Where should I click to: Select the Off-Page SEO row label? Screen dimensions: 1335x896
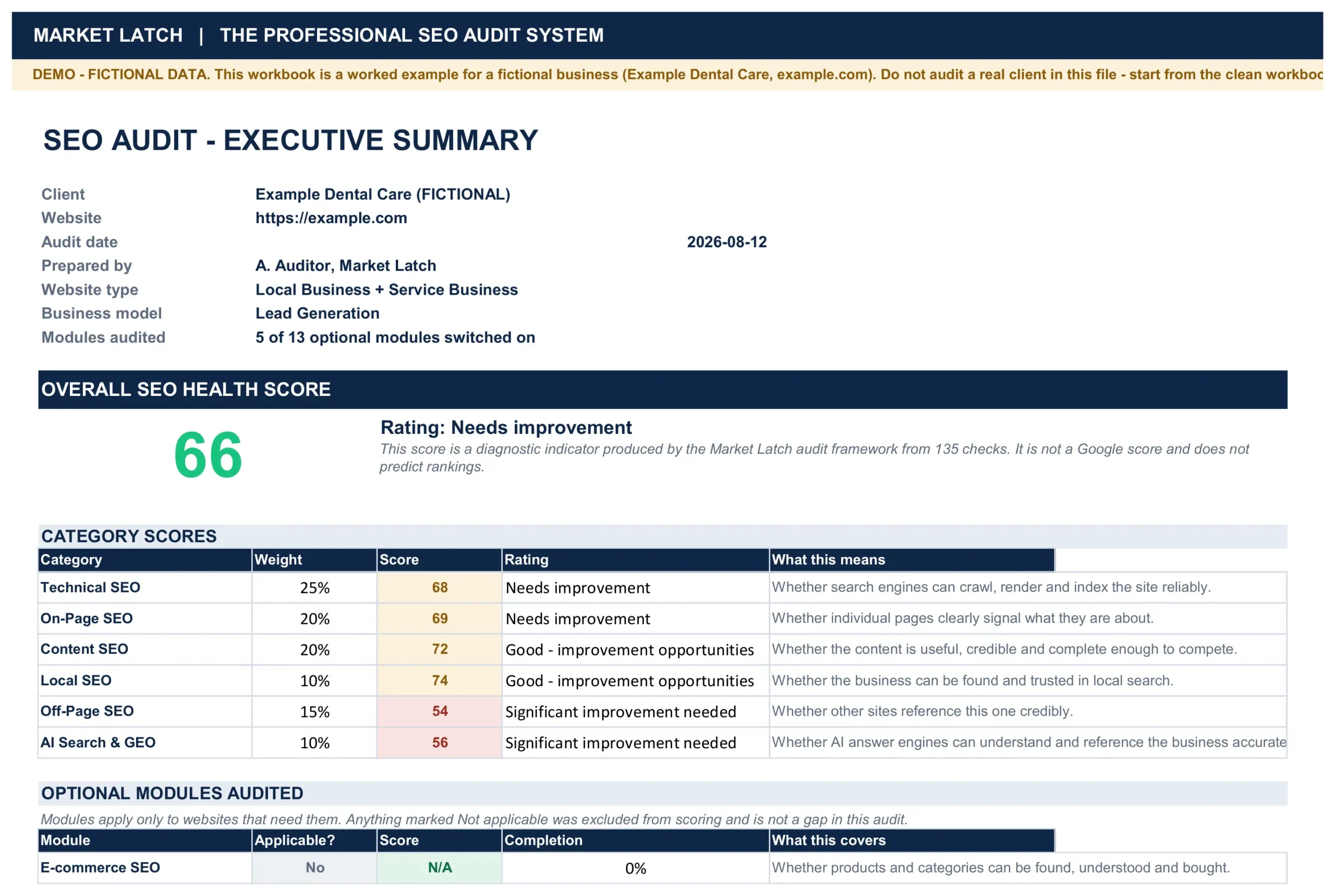click(x=87, y=711)
